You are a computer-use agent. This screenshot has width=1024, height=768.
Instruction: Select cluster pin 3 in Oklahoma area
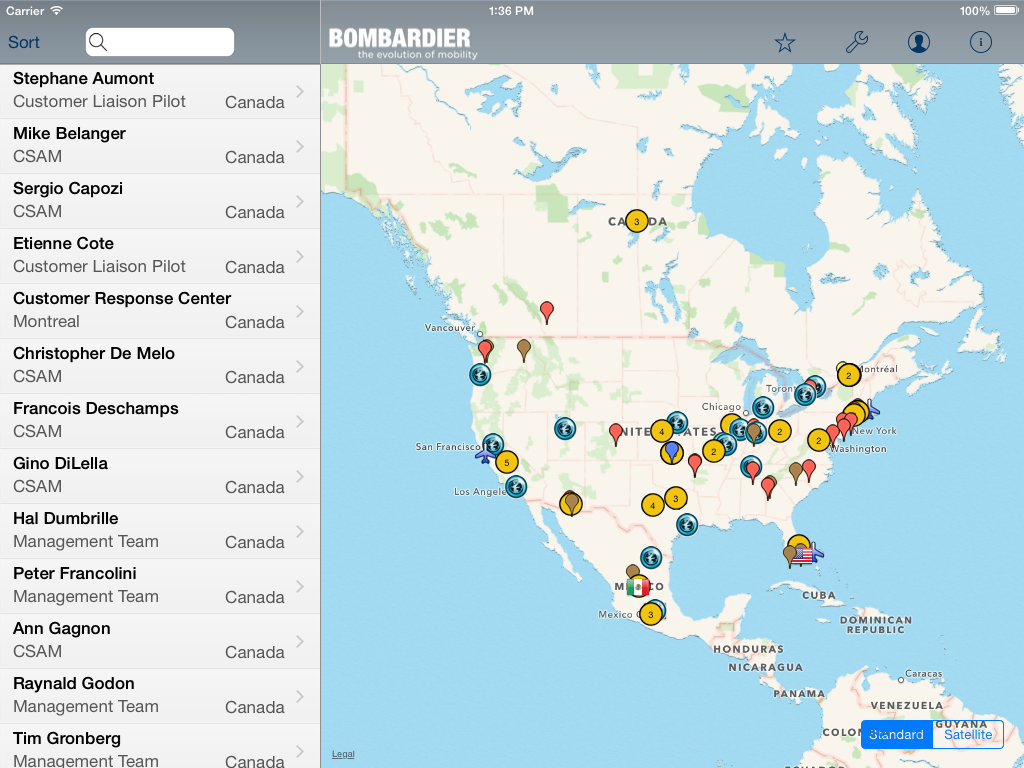676,498
